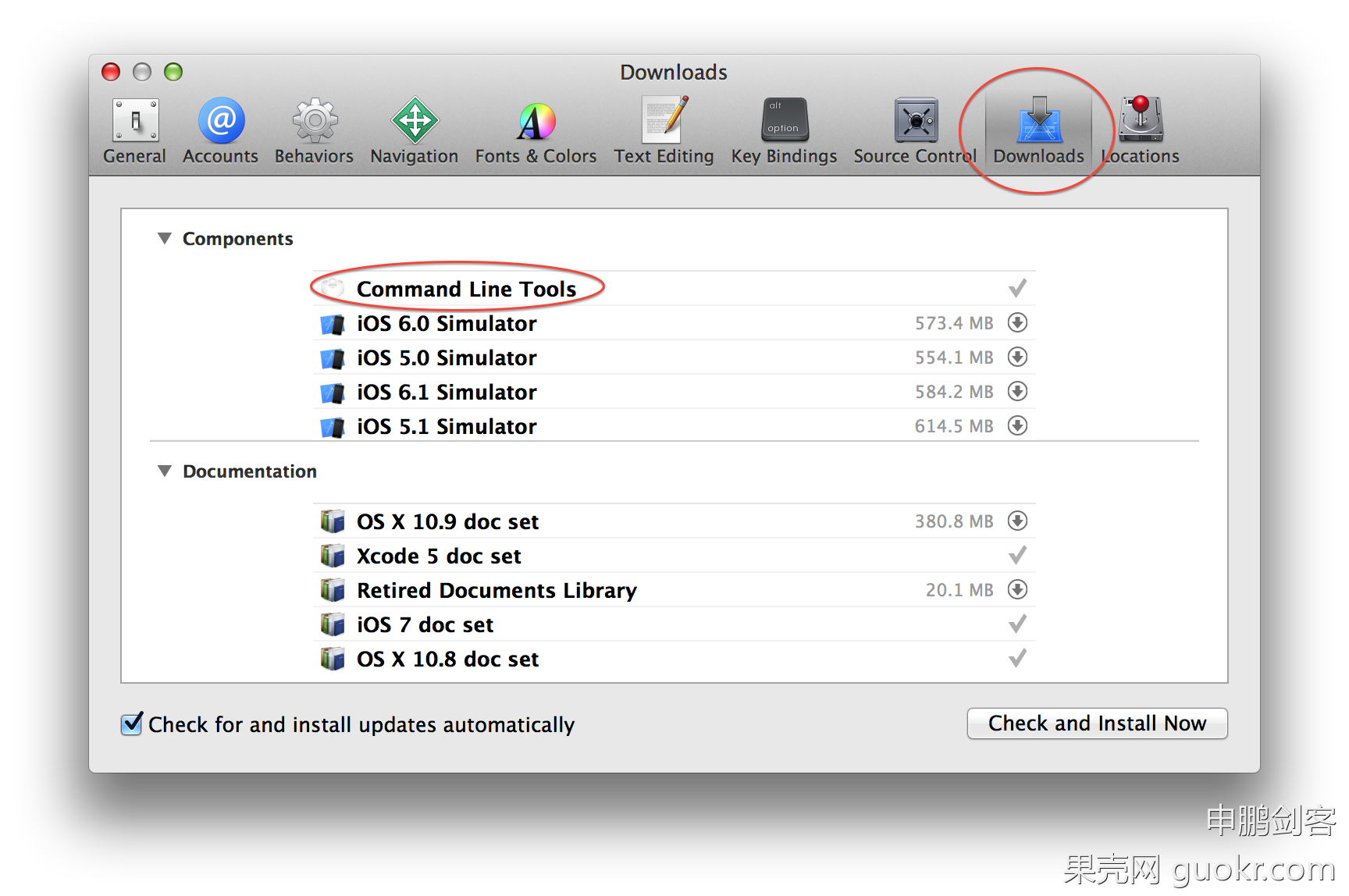Image resolution: width=1349 pixels, height=896 pixels.
Task: Click the 573.4 MB size value
Action: tap(954, 323)
